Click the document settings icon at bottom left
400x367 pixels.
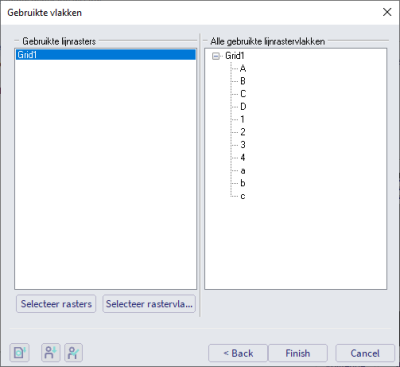point(20,353)
